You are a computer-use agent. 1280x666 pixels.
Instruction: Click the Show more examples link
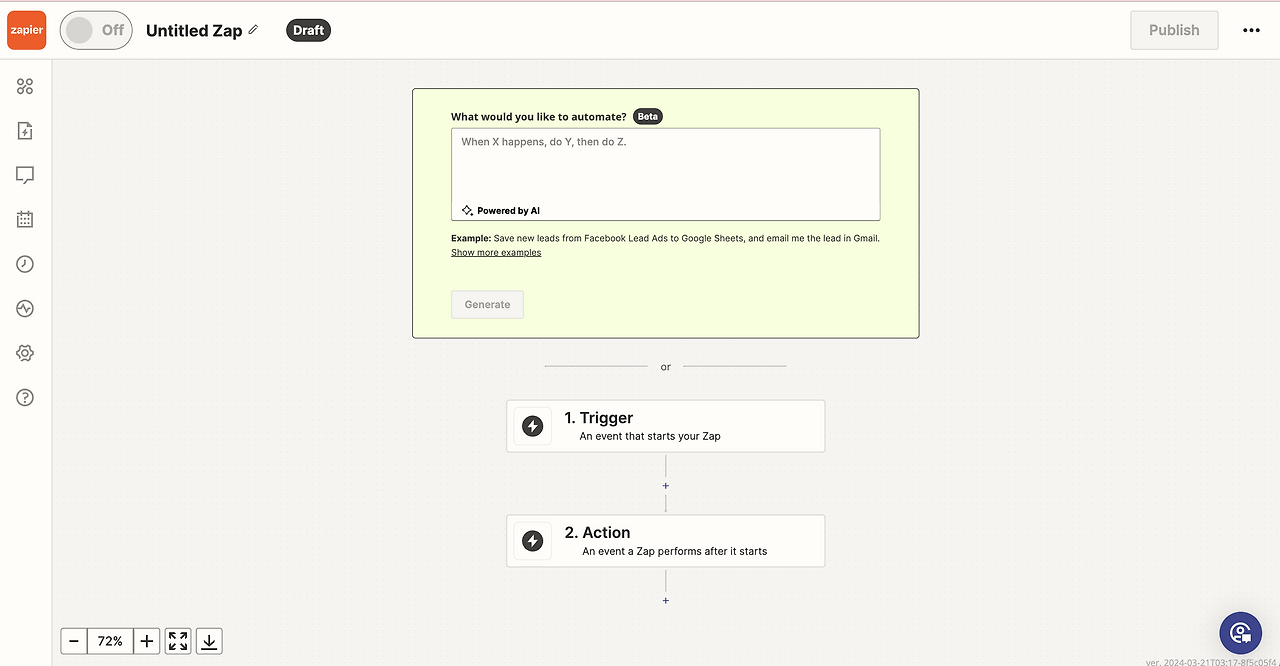pos(496,253)
